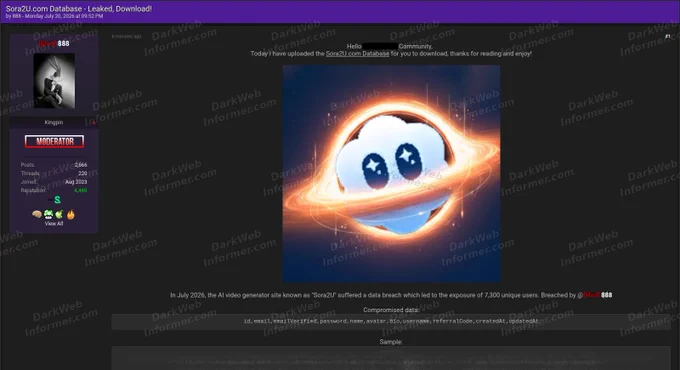680x370 pixels.
Task: Open the Sora2U.com Database link
Action: pyautogui.click(x=357, y=54)
